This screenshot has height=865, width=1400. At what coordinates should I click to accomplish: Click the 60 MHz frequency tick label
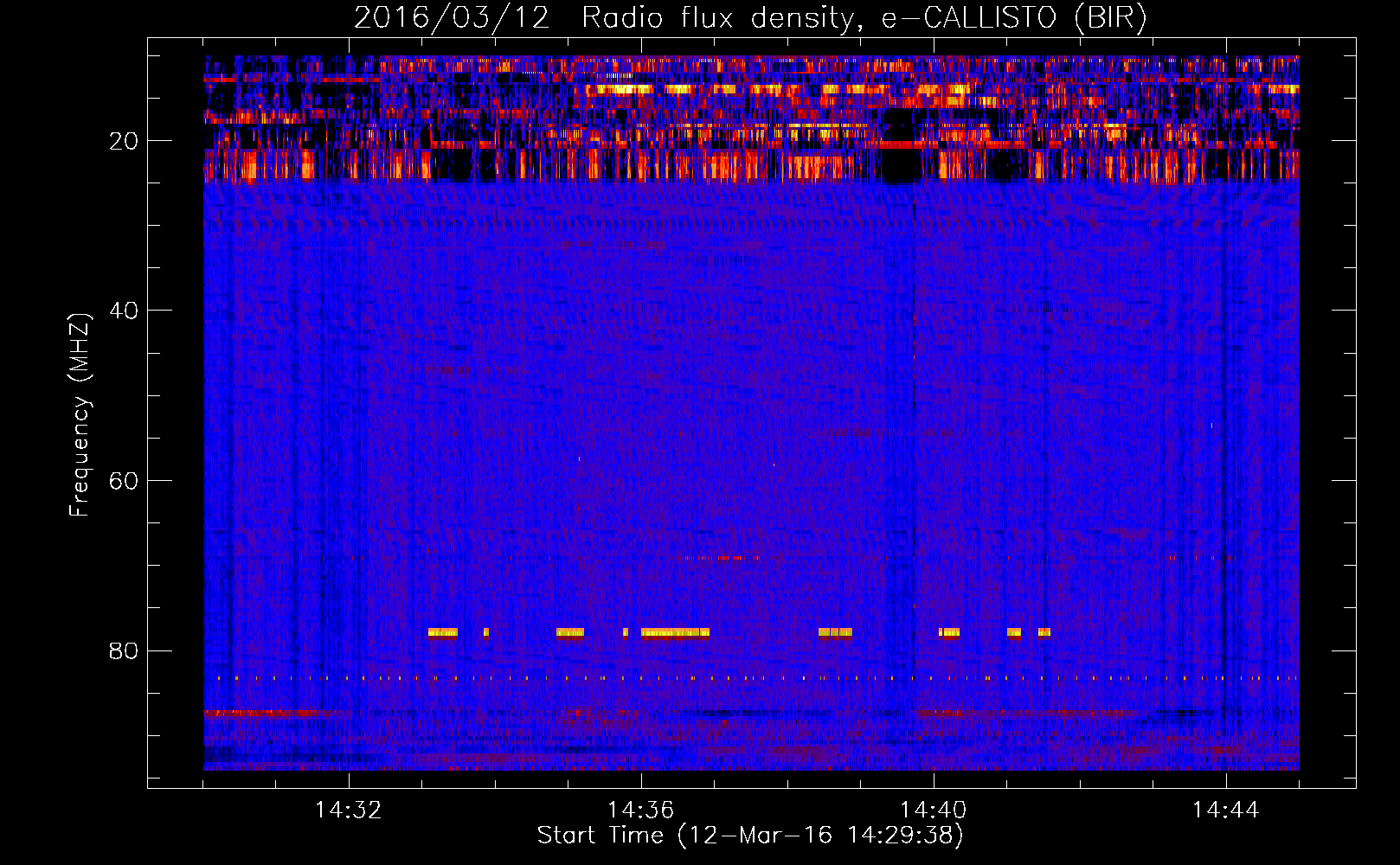pos(124,481)
